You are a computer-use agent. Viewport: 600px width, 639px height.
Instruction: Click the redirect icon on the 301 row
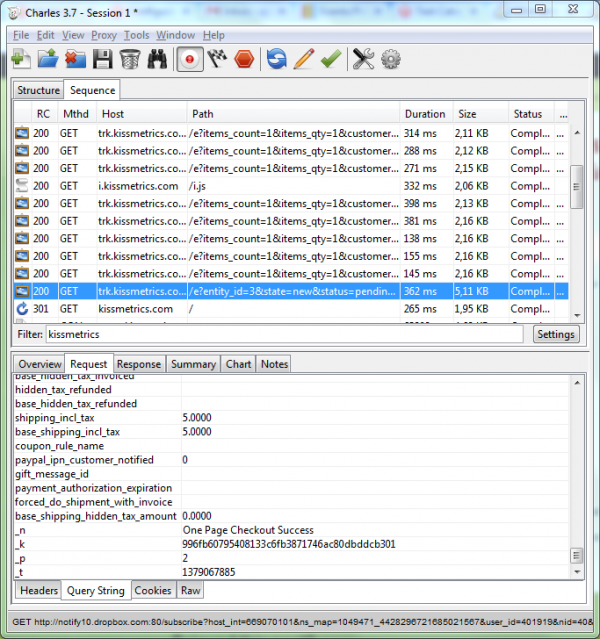click(22, 309)
